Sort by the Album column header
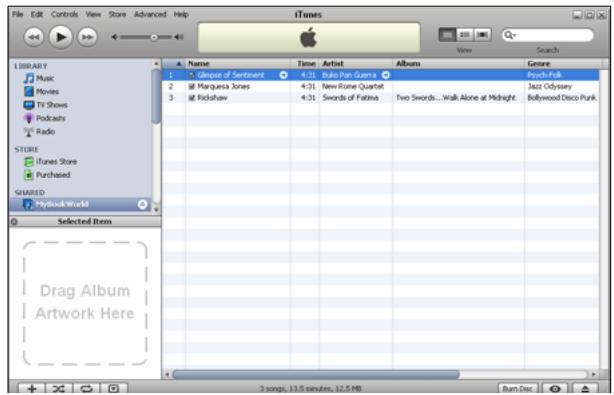614x395 pixels. (459, 63)
